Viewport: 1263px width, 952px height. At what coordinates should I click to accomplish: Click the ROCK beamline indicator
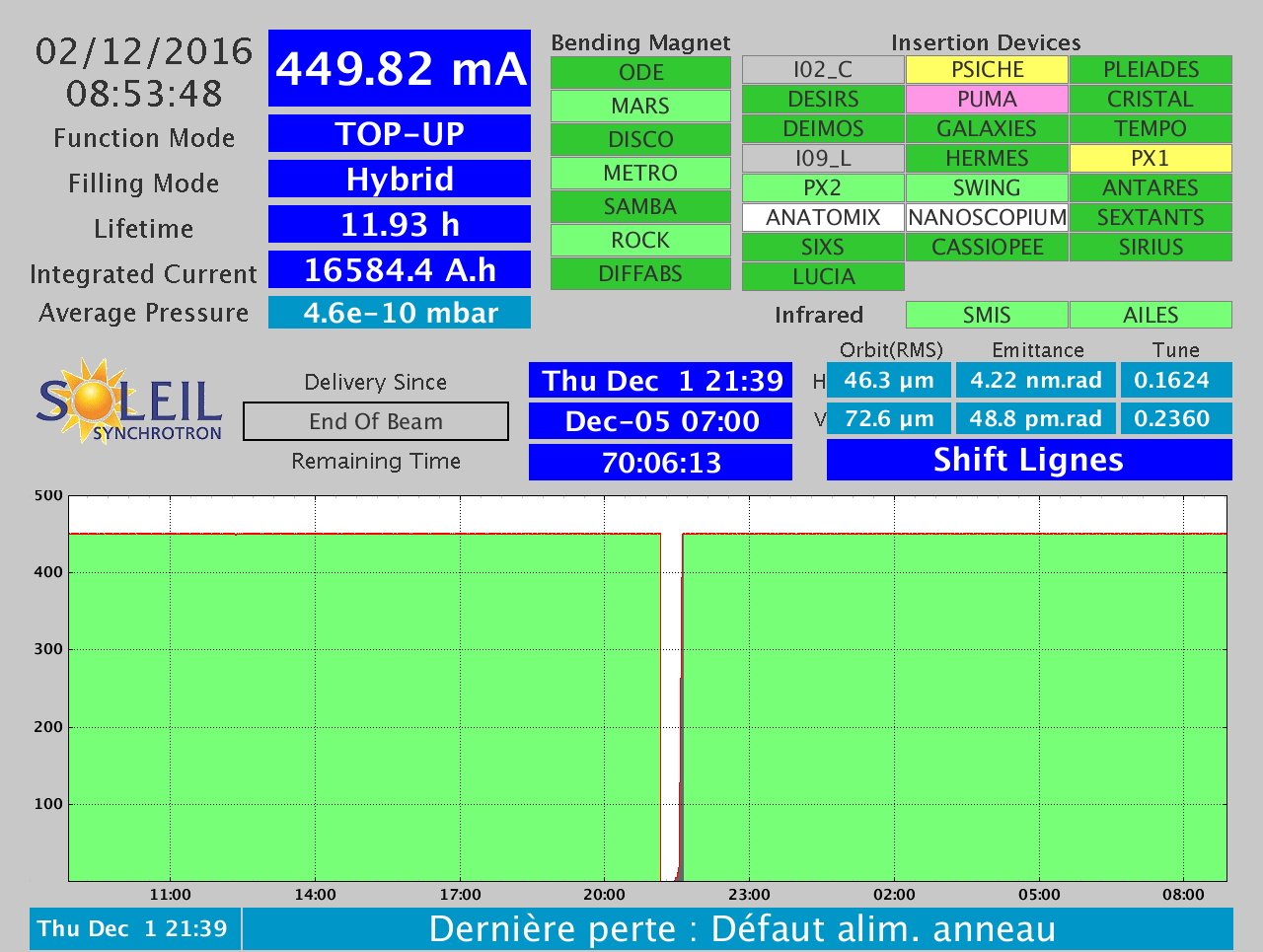coord(640,240)
